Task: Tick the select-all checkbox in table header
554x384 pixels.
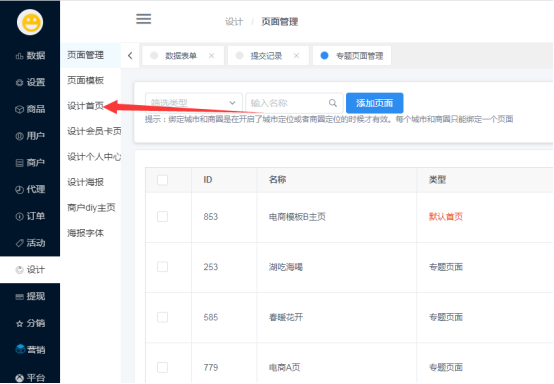Action: [x=163, y=180]
